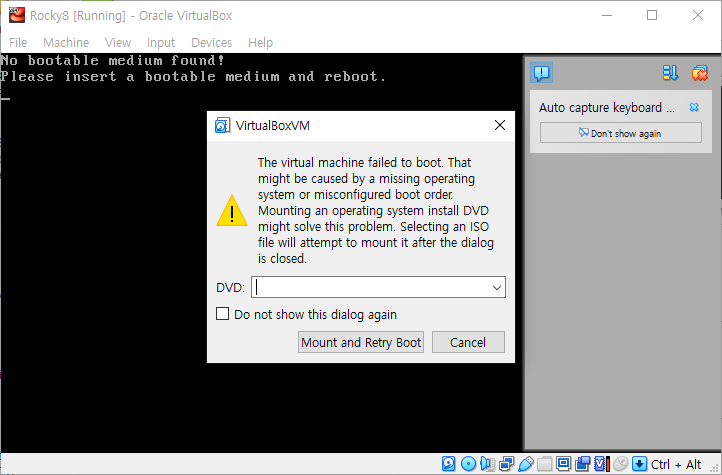Check Do not show this dialog again

pos(222,314)
